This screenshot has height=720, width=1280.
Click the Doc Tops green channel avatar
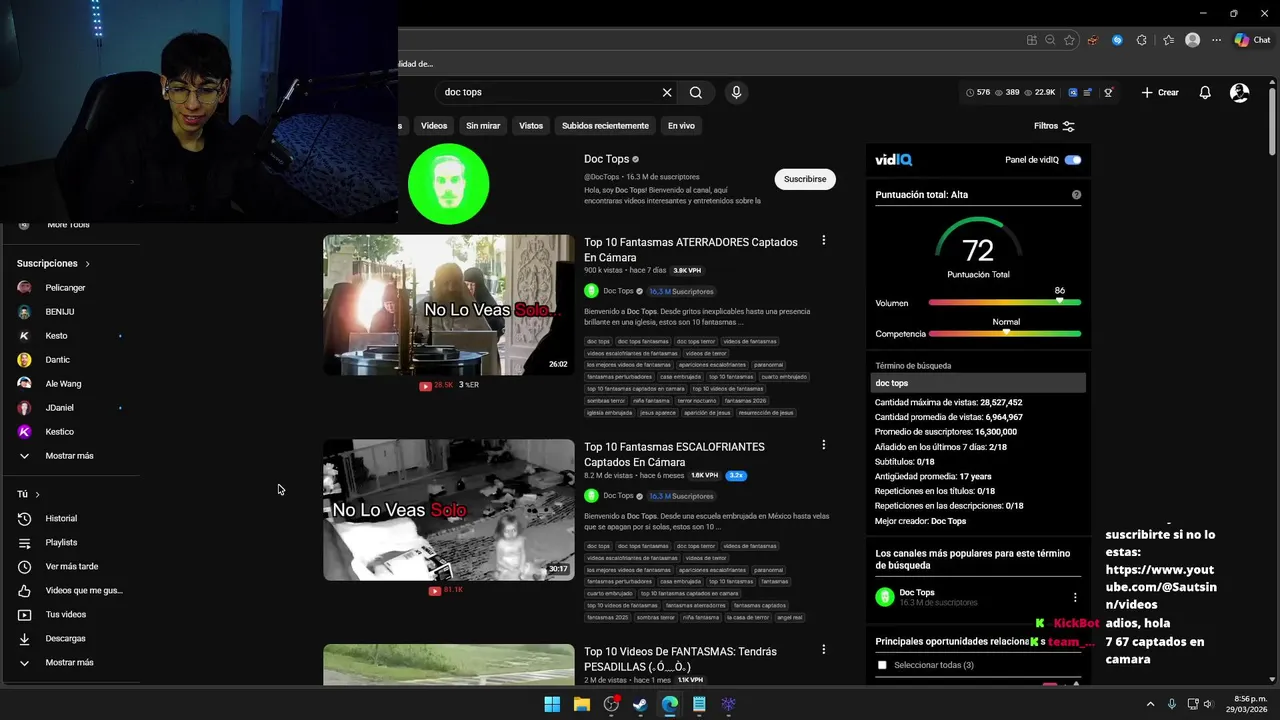449,184
